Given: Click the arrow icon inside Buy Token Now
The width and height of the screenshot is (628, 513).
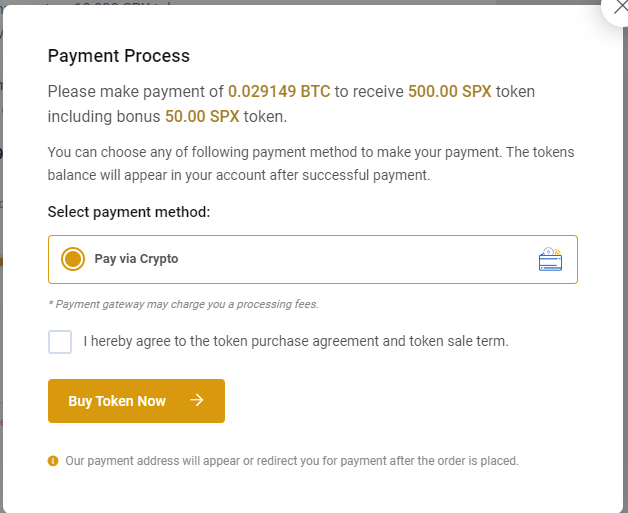Looking at the screenshot, I should (197, 401).
